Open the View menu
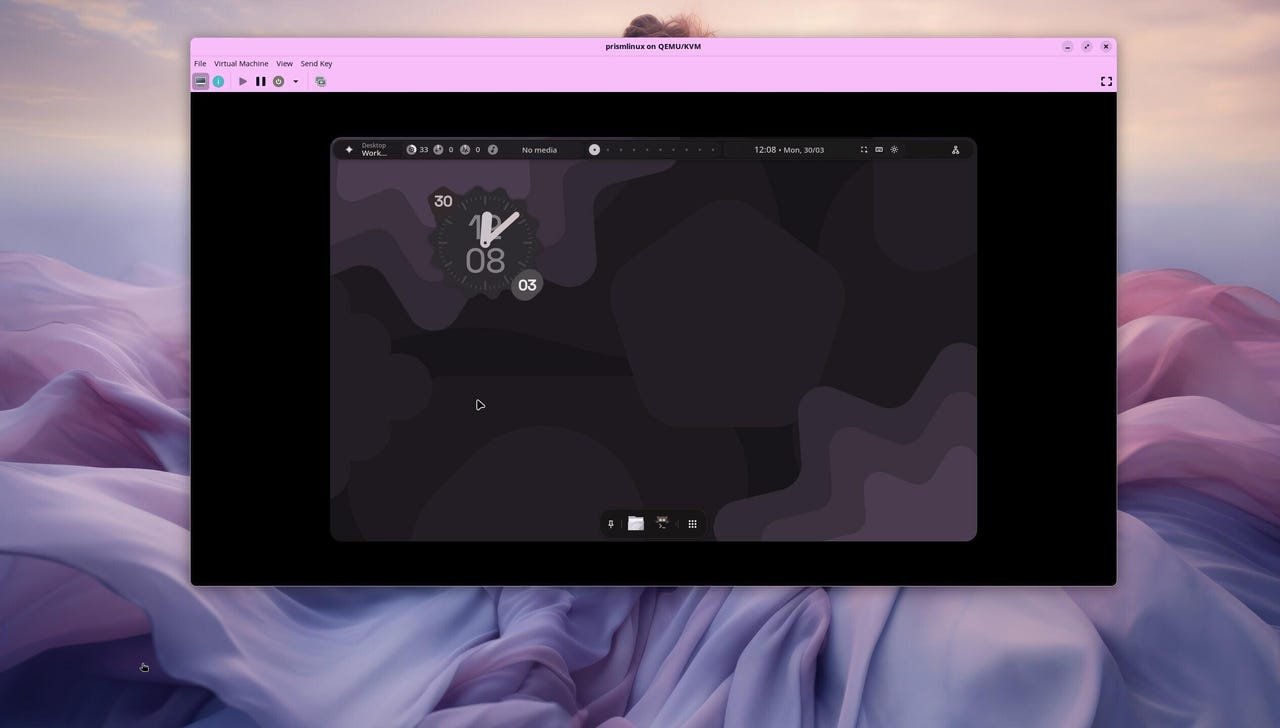 (x=285, y=63)
